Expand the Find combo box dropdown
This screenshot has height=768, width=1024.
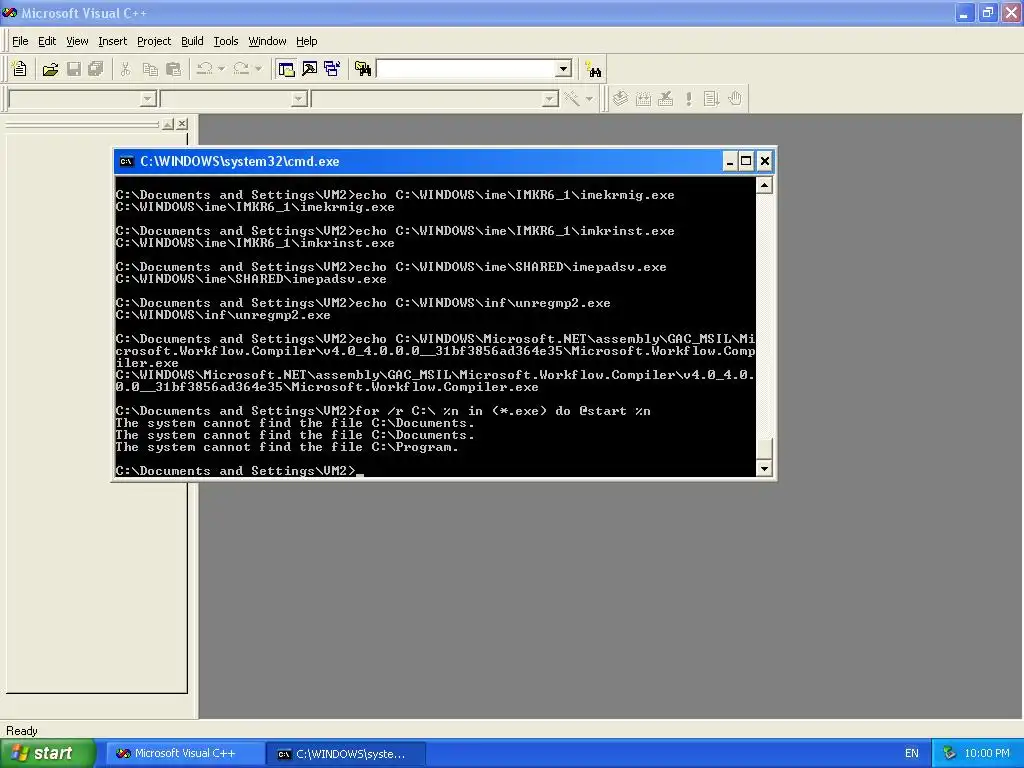click(564, 69)
